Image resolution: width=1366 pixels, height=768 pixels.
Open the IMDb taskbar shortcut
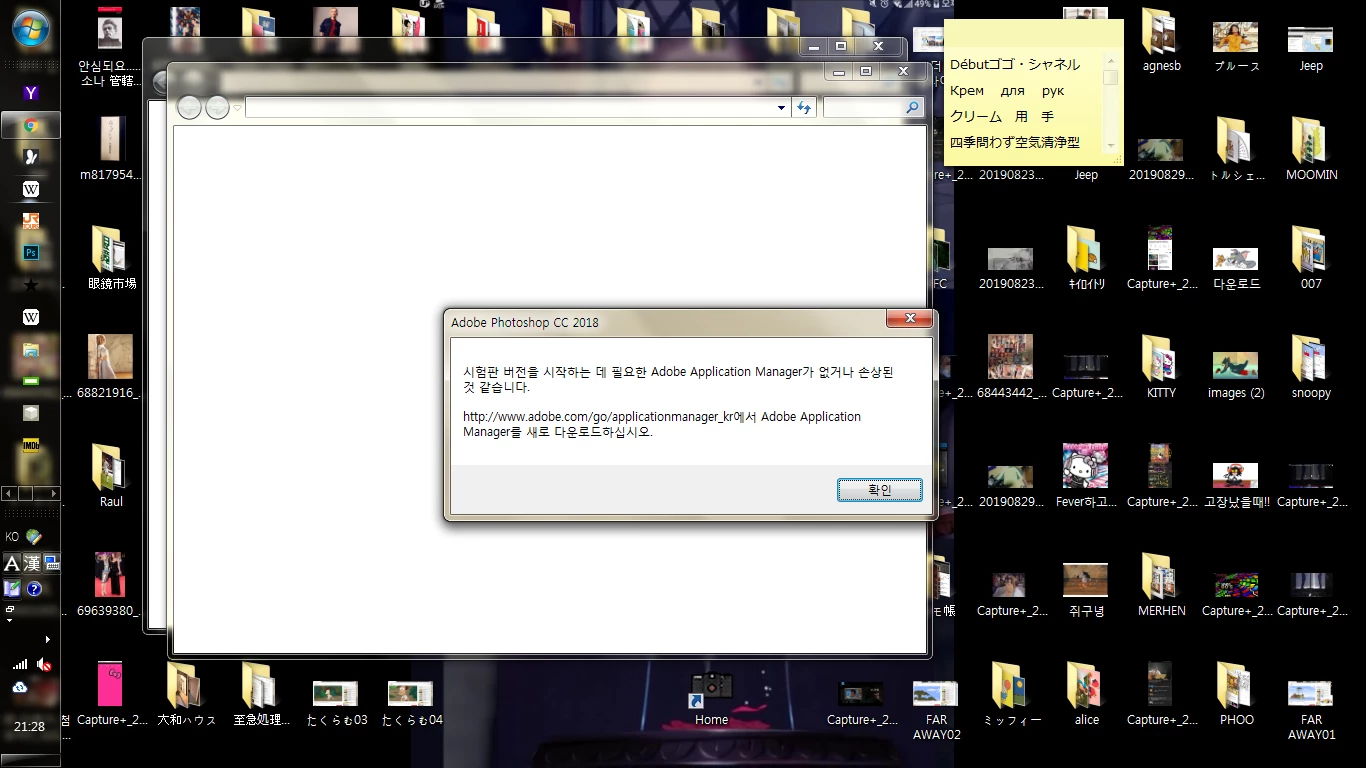click(31, 445)
